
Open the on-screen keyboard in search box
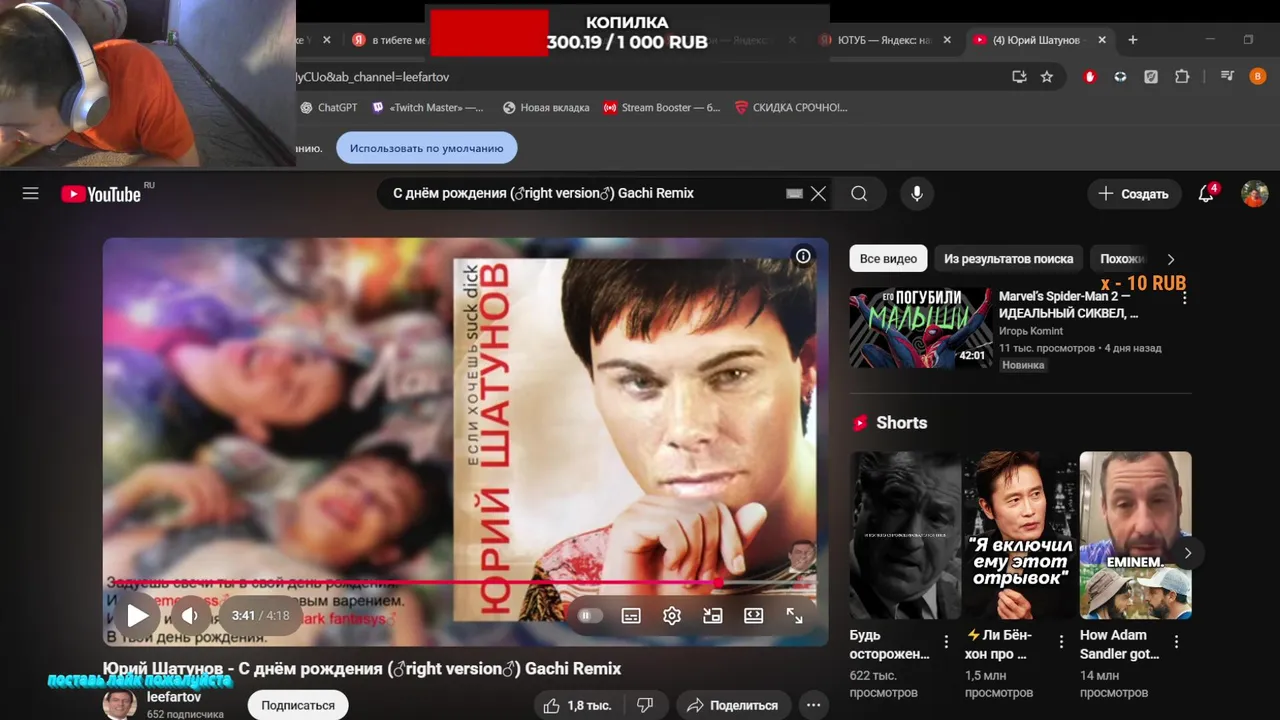[795, 194]
